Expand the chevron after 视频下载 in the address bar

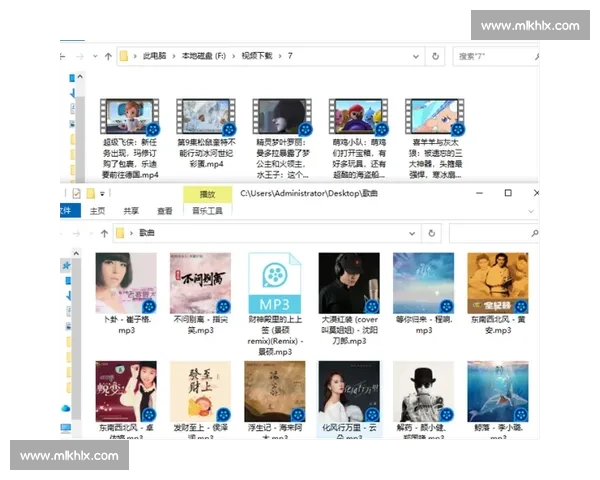coord(280,56)
